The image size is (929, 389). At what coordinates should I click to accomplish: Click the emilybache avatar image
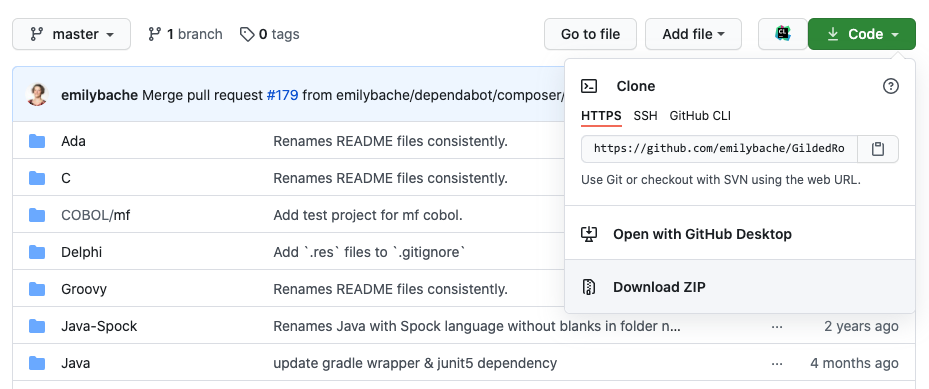37,95
